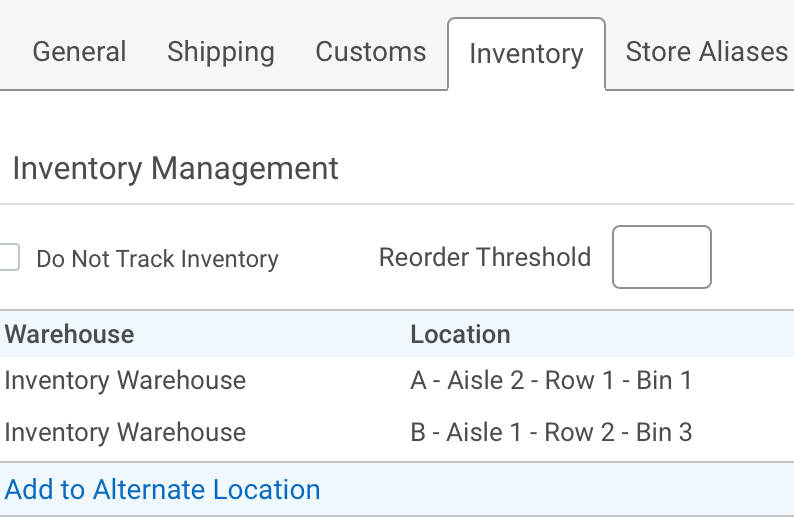Select the first Inventory Warehouse cell
The height and width of the screenshot is (522, 794).
[125, 381]
